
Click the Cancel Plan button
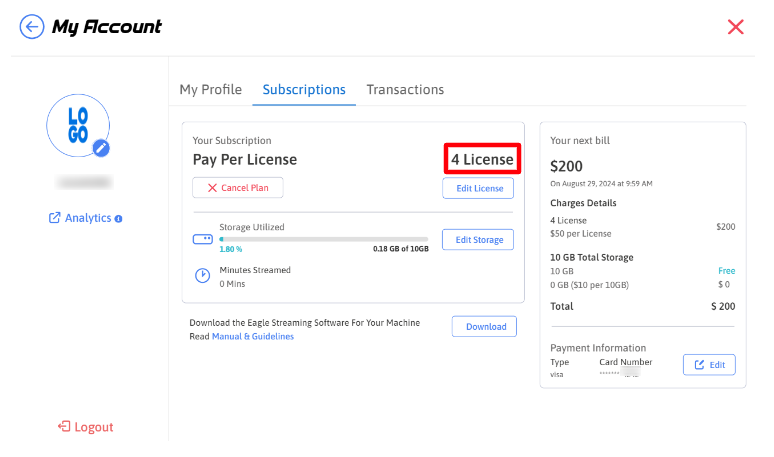coord(238,188)
